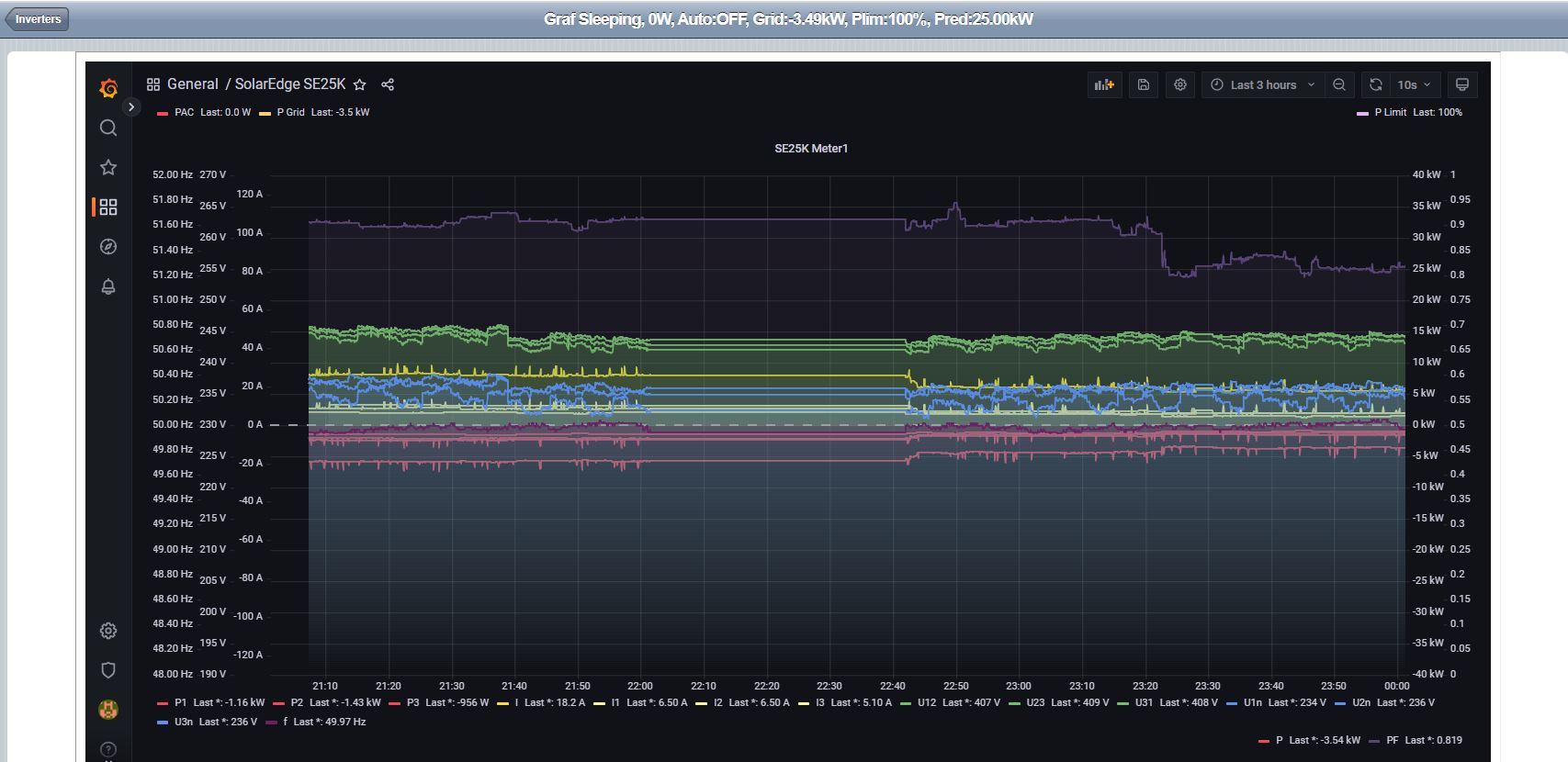Screen dimensions: 1568x762
Task: Click the Inverters back button
Action: pyautogui.click(x=38, y=19)
